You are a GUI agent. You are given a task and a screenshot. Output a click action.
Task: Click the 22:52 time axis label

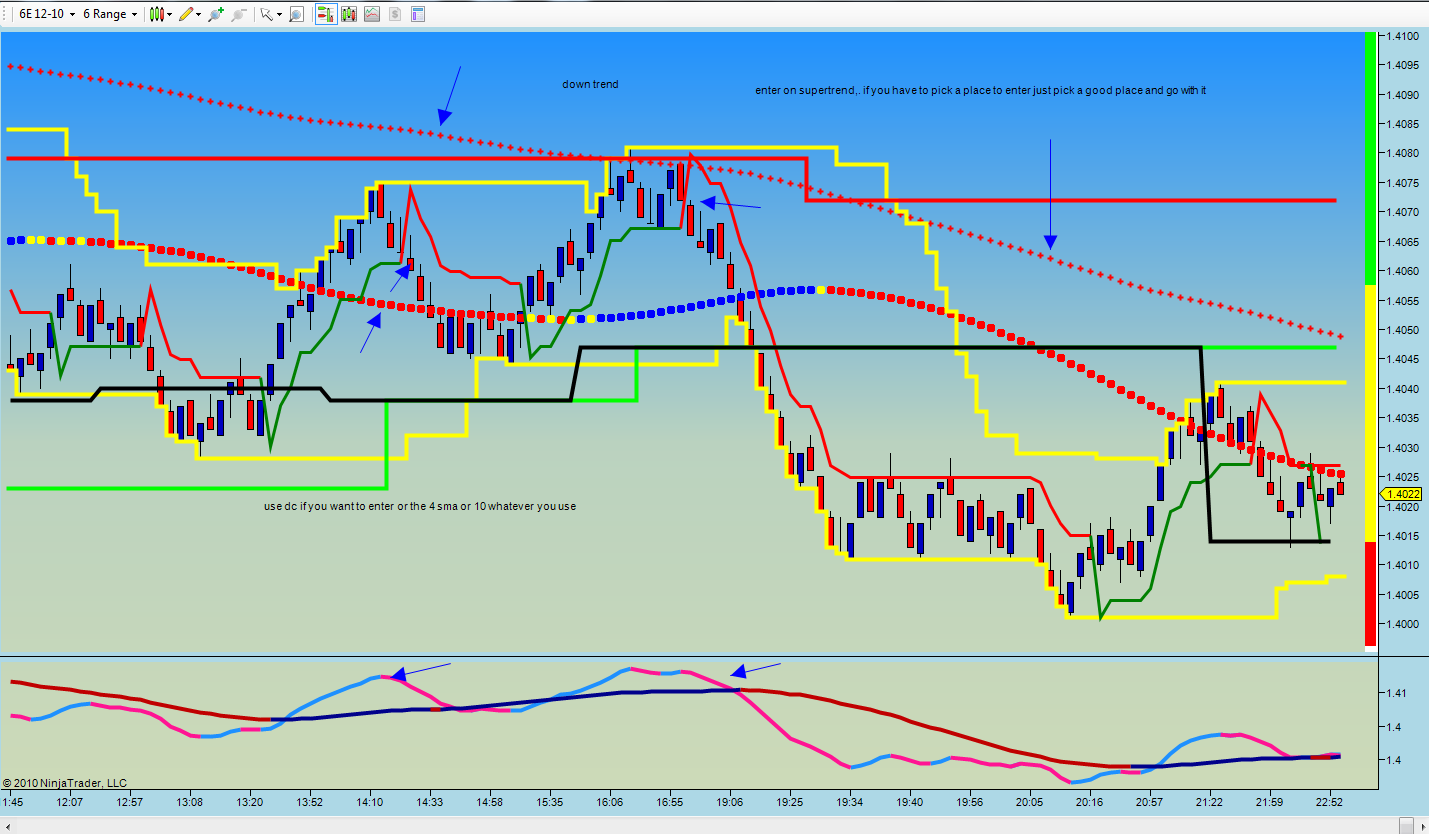(1330, 802)
